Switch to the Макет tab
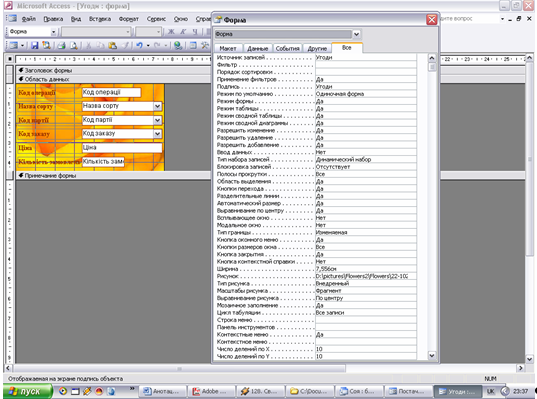The width and height of the screenshot is (537, 399). [228, 48]
